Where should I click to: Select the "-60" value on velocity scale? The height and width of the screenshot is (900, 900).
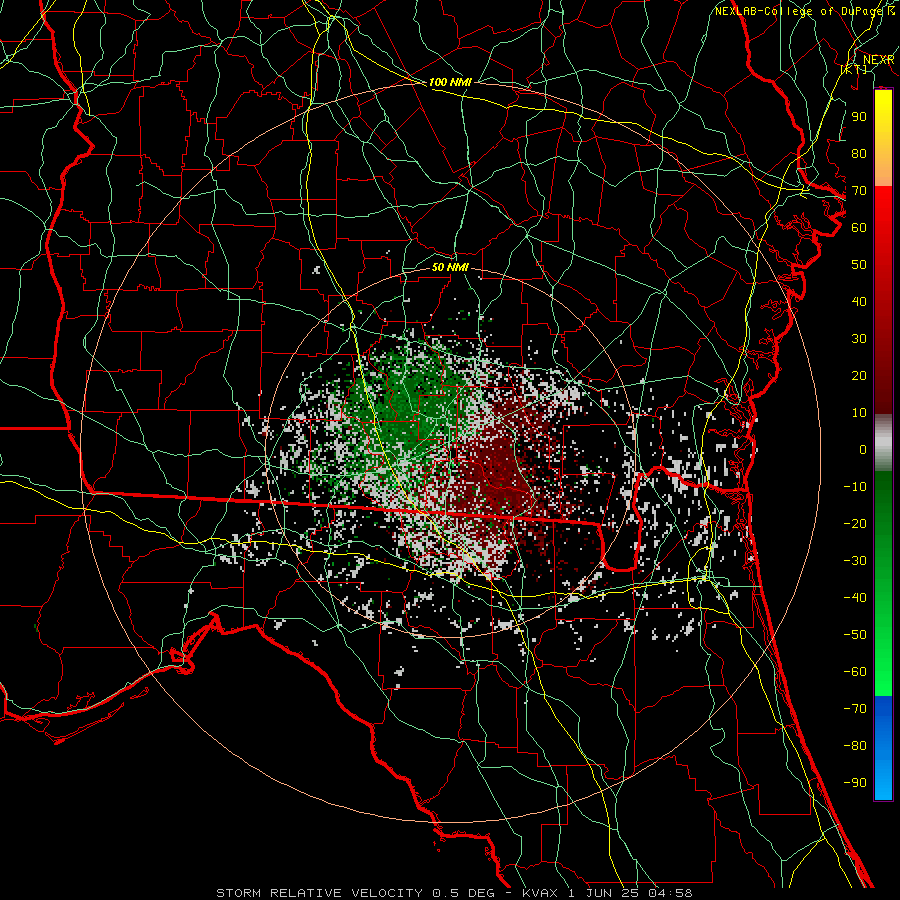(855, 672)
